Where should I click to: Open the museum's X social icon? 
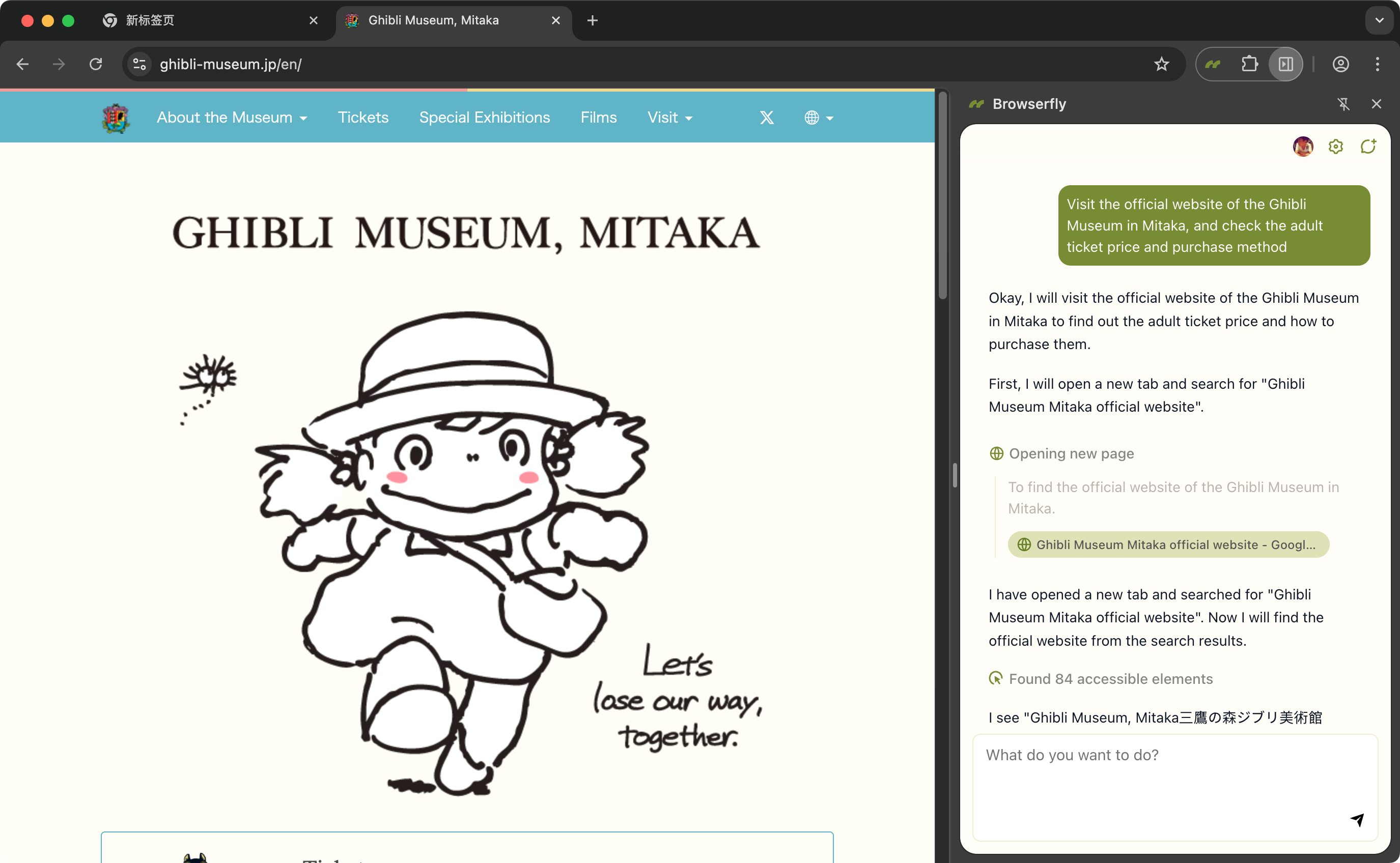pos(767,118)
